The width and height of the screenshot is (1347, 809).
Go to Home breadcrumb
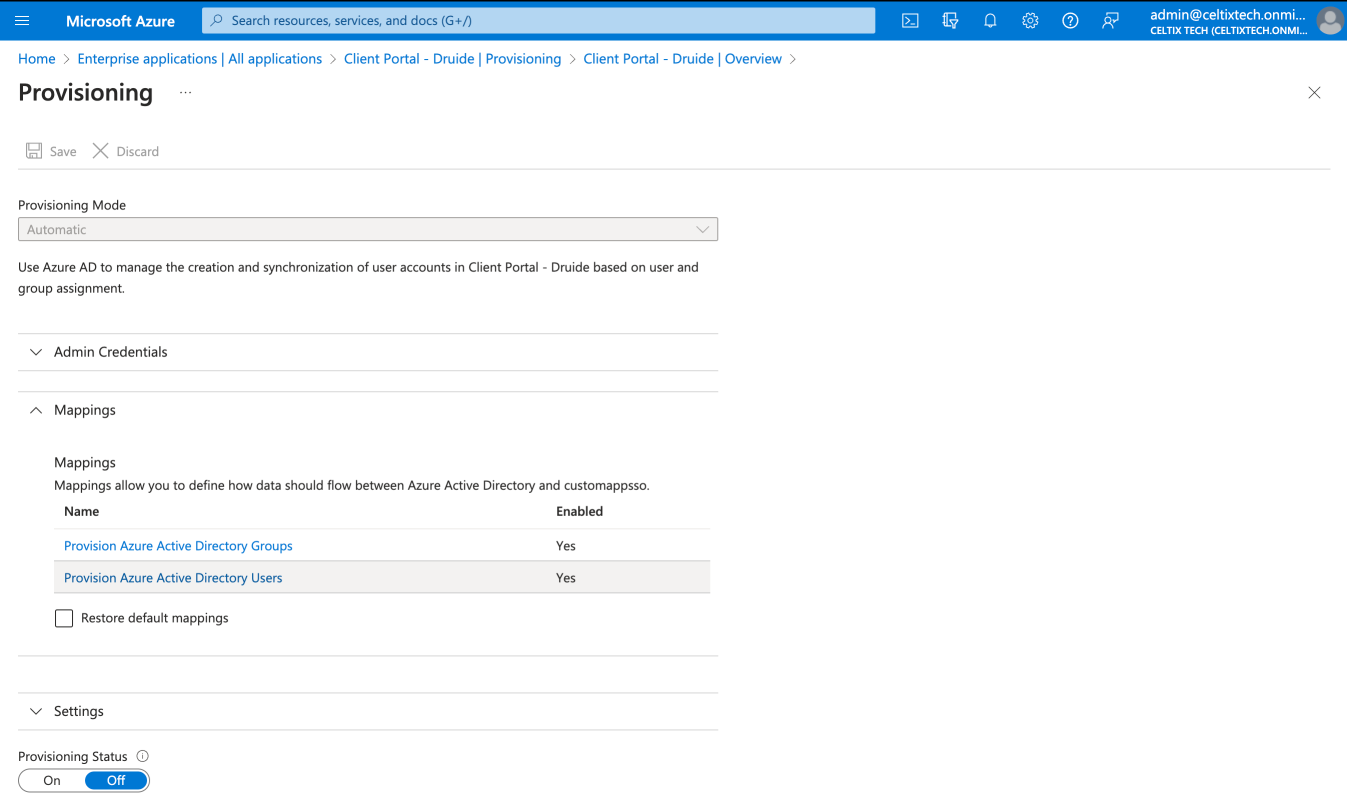(x=37, y=59)
